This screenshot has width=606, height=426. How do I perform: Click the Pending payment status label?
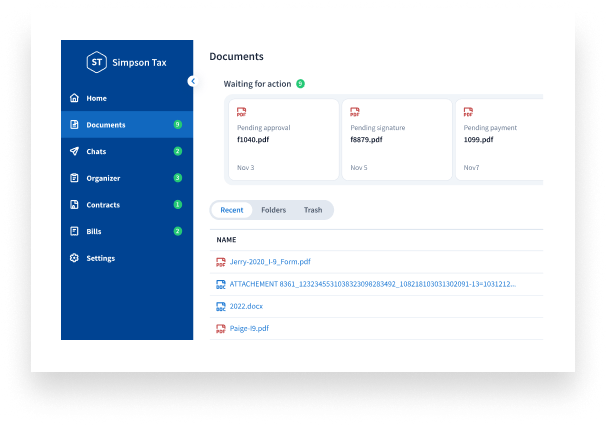[x=490, y=128]
